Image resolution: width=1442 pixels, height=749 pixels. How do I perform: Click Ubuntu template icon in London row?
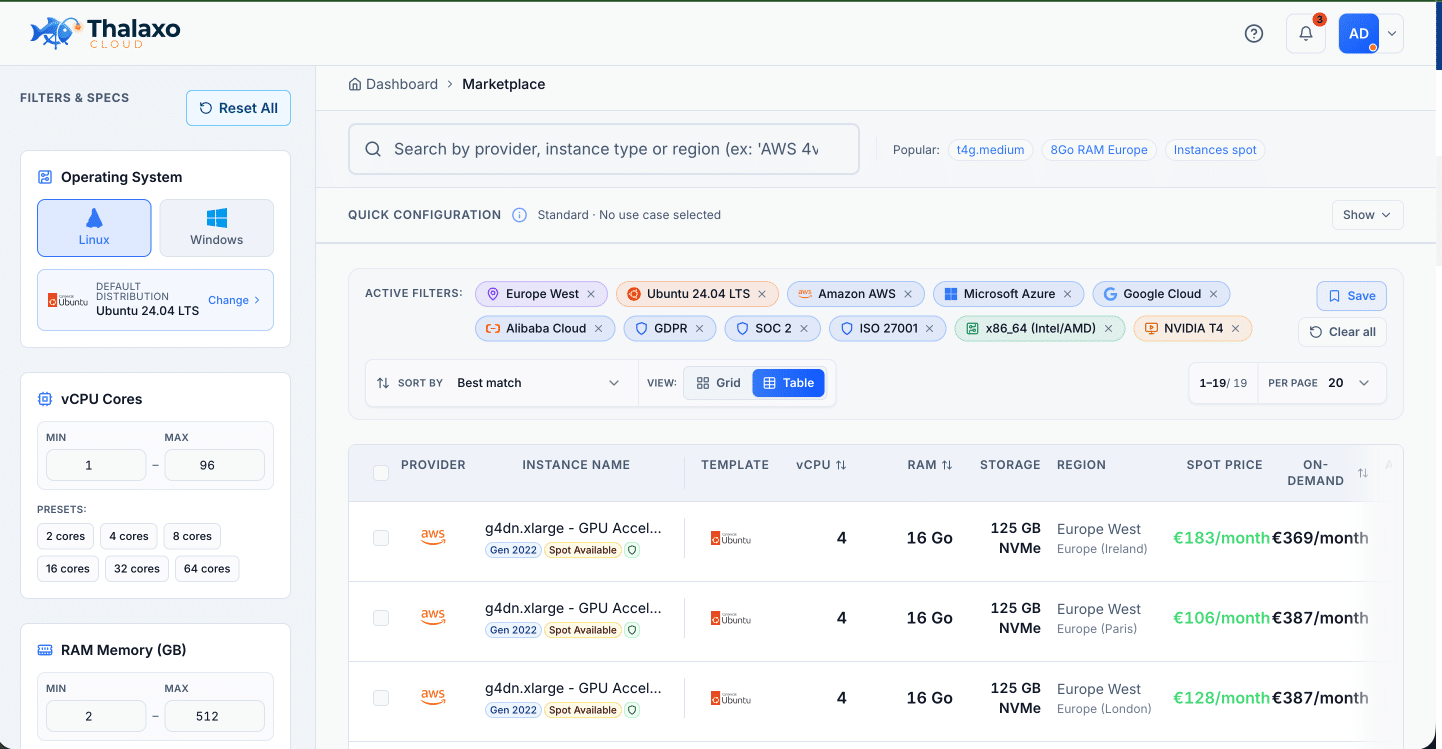coord(730,698)
